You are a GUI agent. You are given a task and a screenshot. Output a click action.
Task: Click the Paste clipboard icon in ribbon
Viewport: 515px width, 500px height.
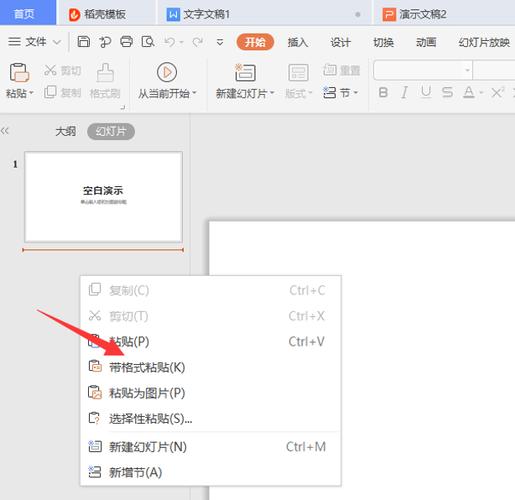(x=19, y=72)
